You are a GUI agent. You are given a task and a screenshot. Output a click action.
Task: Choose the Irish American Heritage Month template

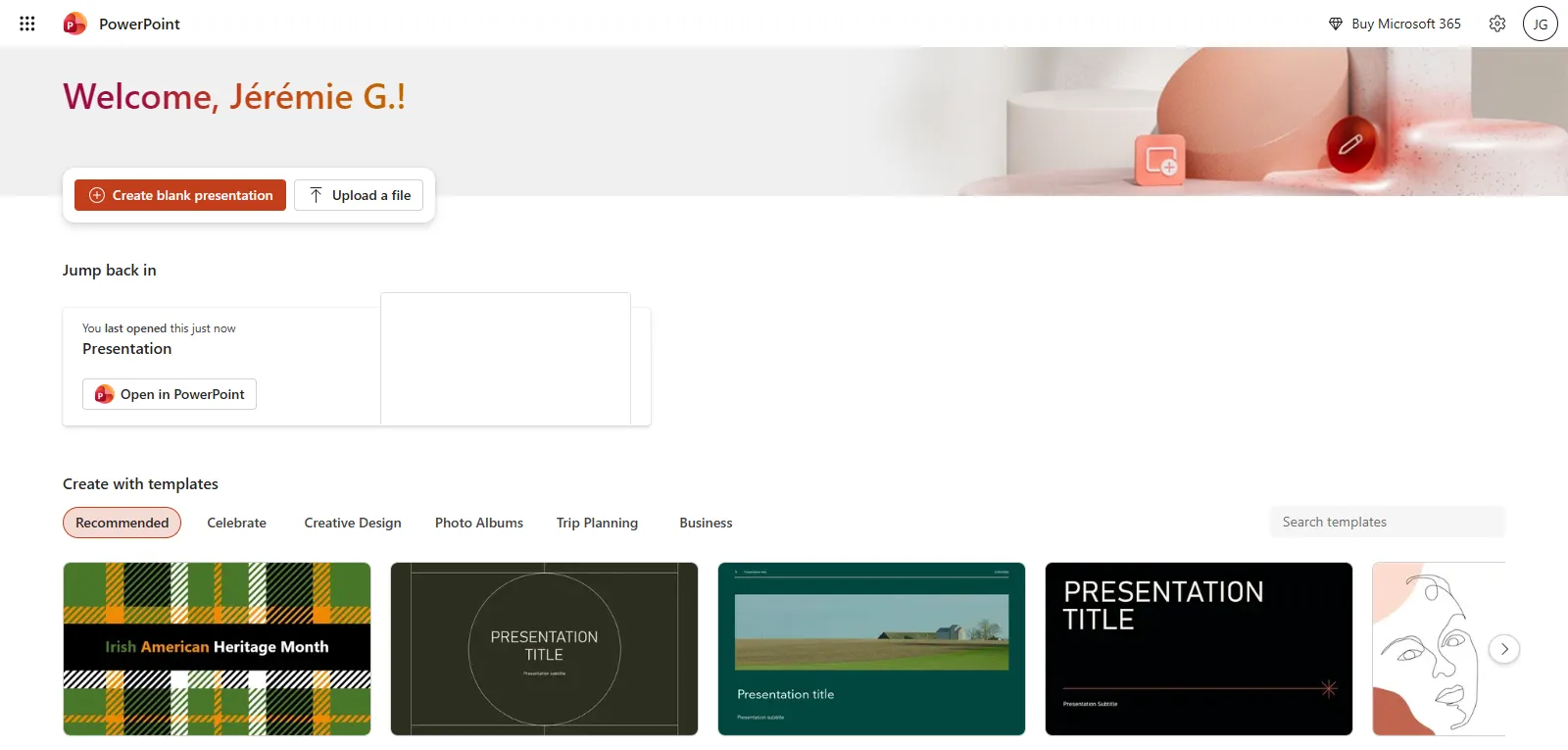point(217,648)
